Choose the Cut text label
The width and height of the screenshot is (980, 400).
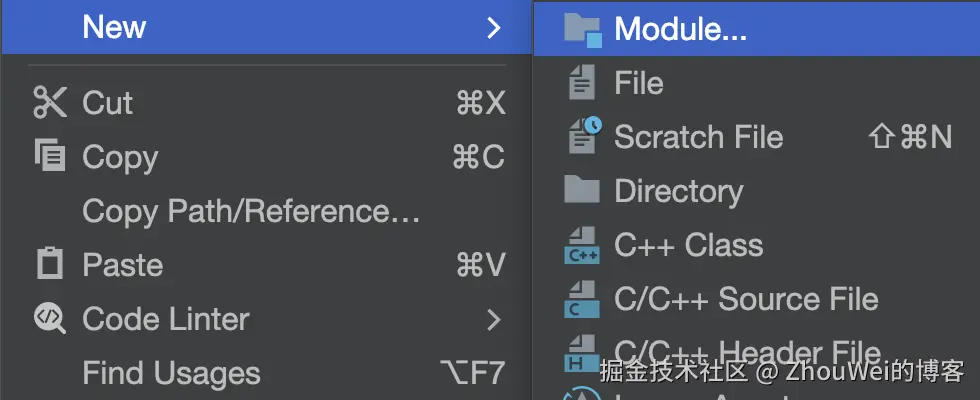point(107,103)
